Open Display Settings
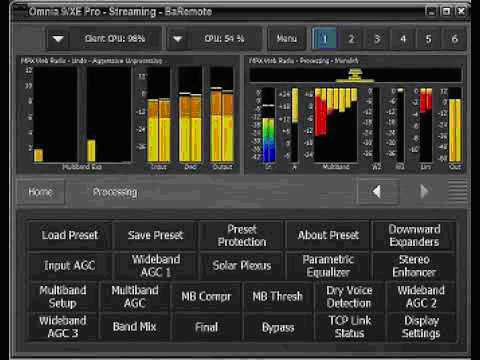This screenshot has width=480, height=360. pos(421,327)
